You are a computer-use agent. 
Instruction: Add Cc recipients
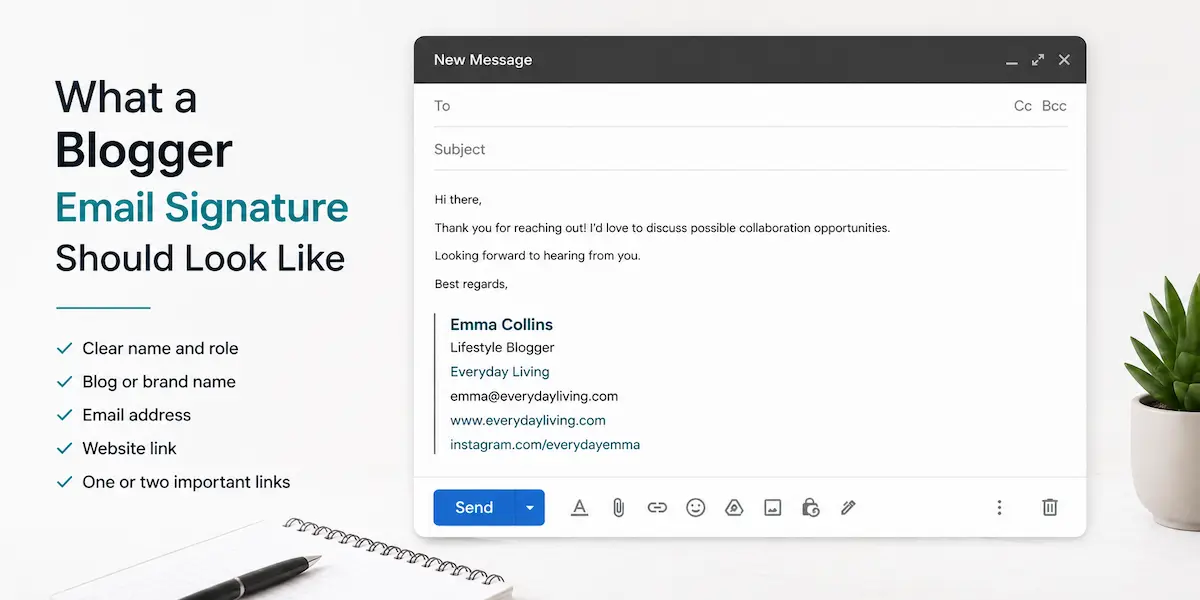(x=1023, y=106)
